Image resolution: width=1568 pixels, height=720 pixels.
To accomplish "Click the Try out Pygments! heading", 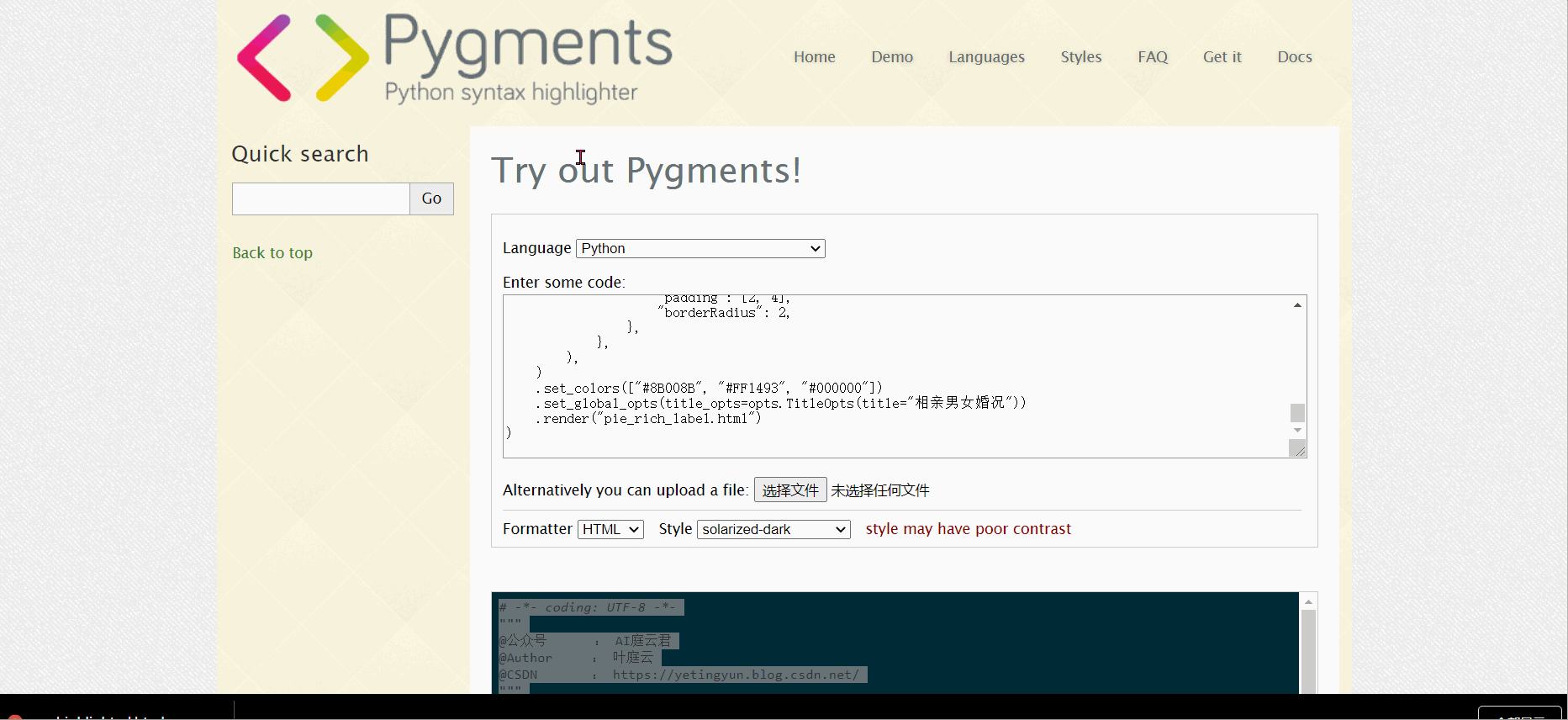I will [x=646, y=171].
